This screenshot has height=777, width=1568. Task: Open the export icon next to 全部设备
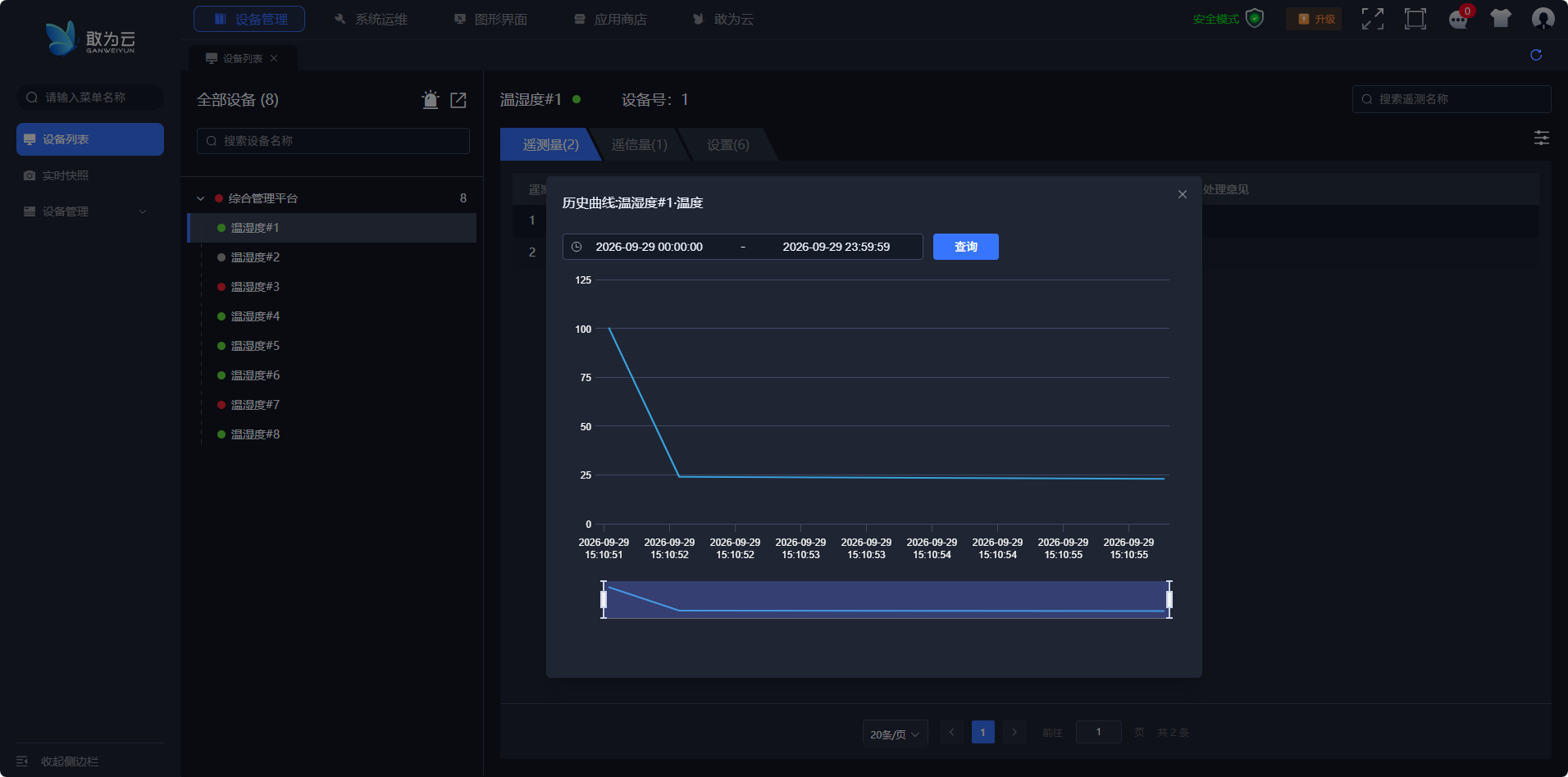(458, 100)
